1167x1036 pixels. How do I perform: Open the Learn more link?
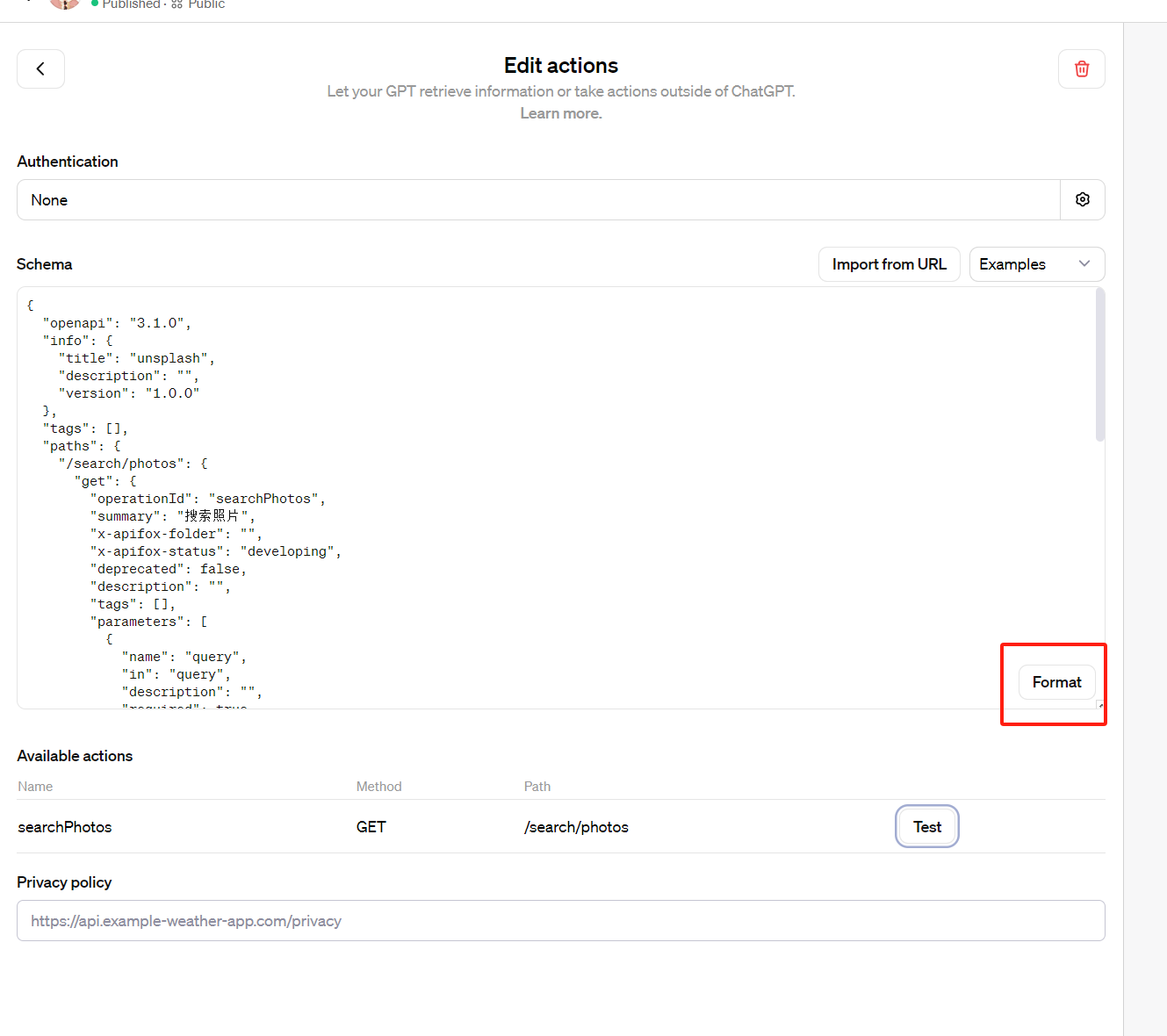[561, 113]
